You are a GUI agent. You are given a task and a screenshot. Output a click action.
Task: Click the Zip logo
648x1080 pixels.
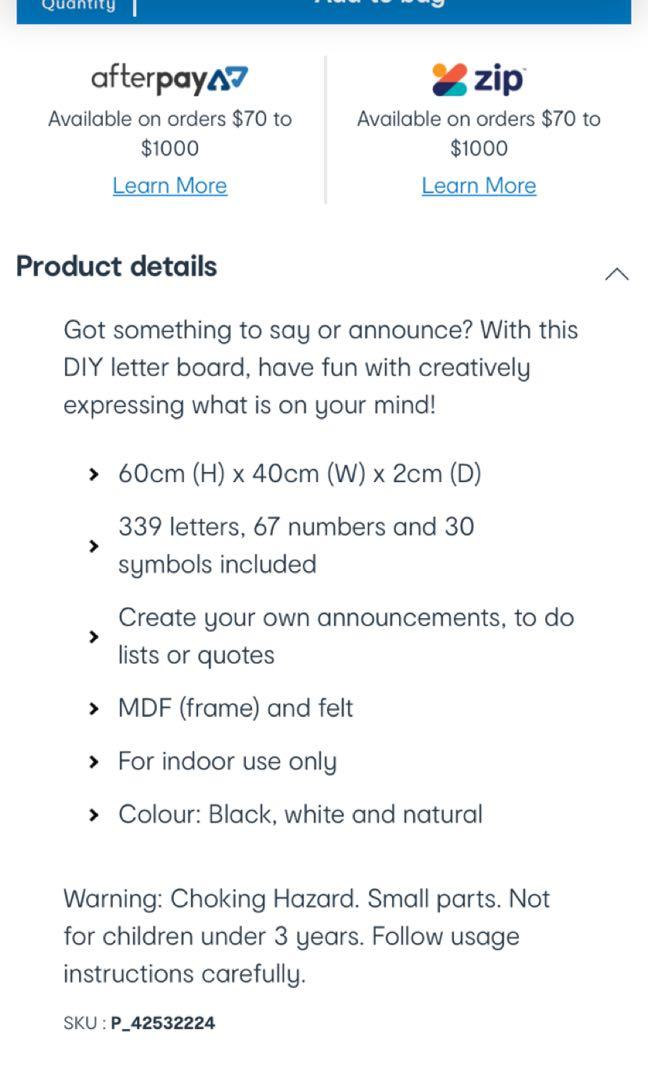pos(478,78)
